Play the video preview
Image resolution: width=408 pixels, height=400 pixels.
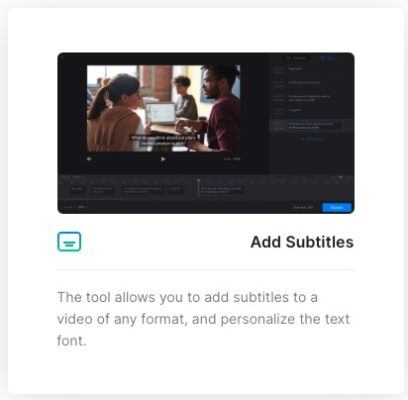[x=163, y=159]
